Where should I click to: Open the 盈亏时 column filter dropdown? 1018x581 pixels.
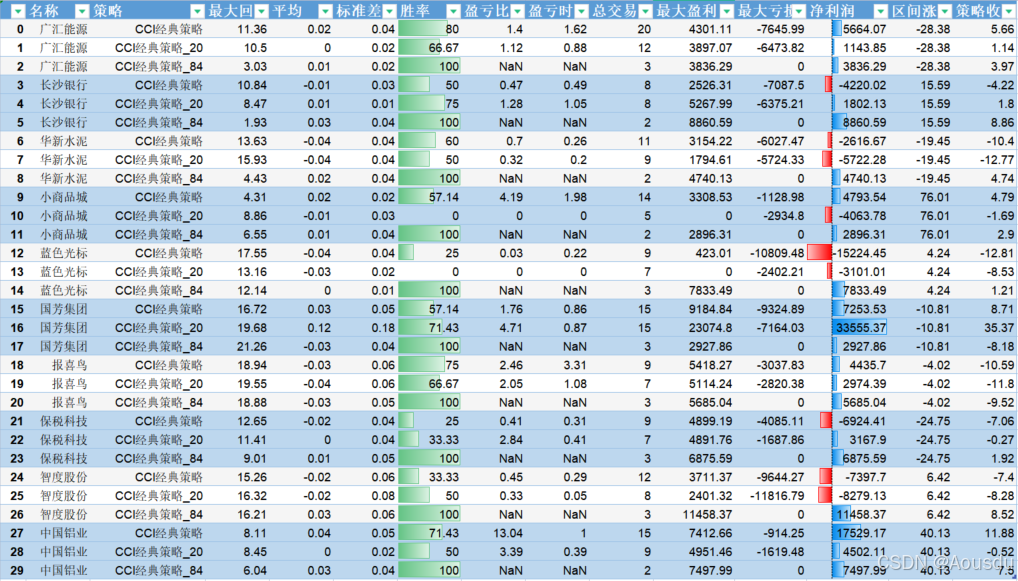(x=581, y=10)
